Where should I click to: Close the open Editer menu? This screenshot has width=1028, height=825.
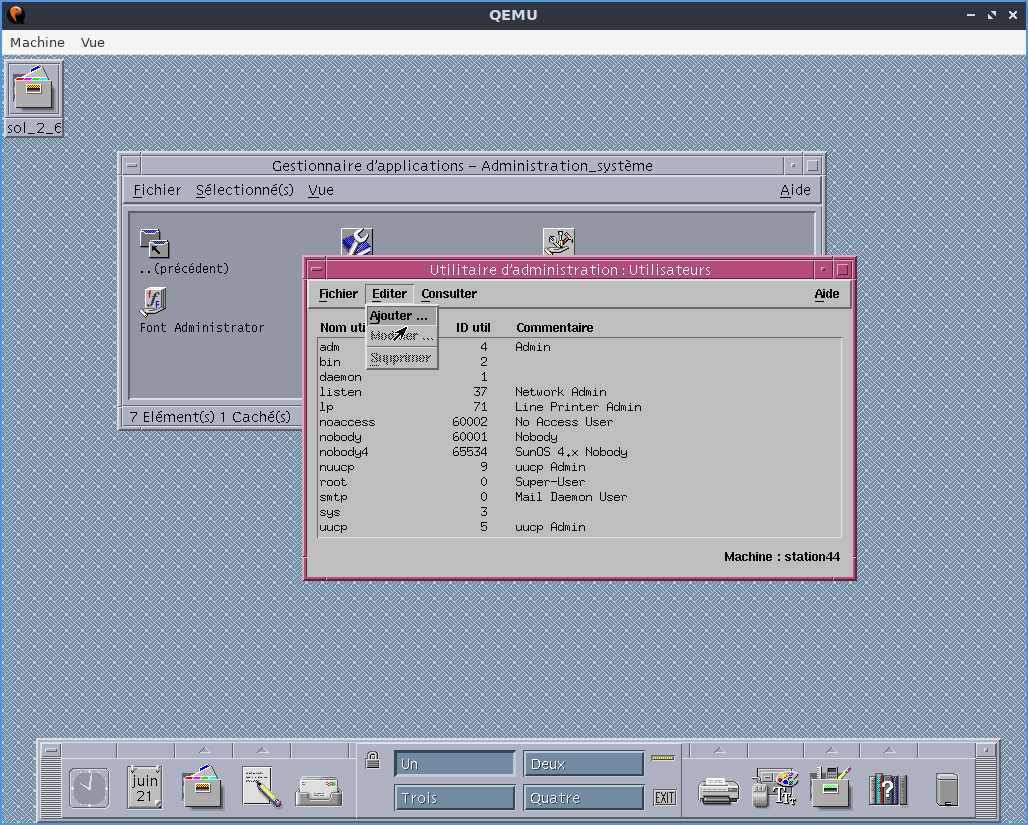click(389, 294)
